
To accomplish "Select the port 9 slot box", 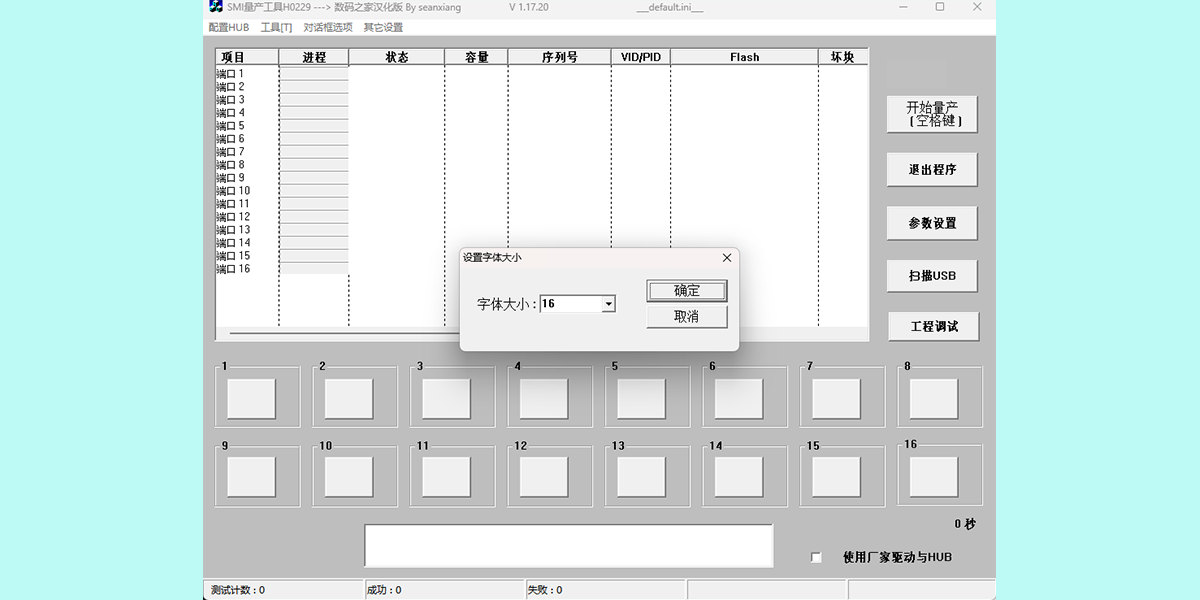I will [x=251, y=477].
